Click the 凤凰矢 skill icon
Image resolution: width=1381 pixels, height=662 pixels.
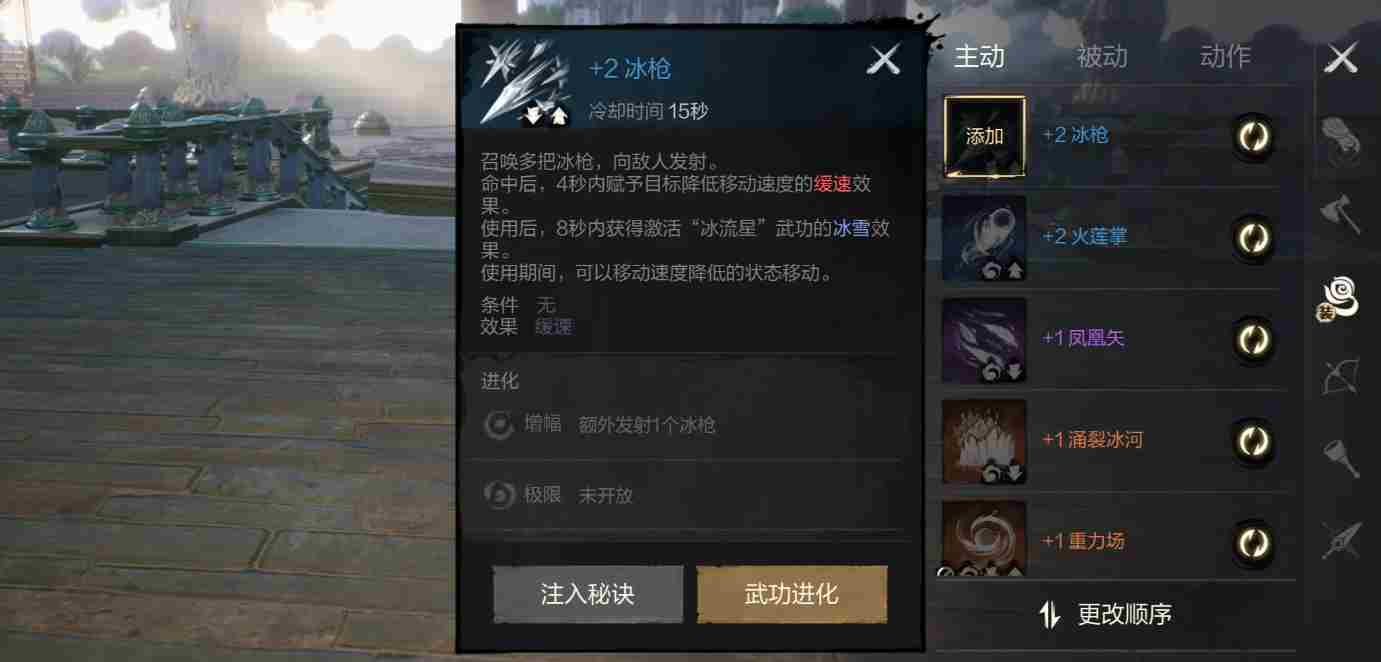985,340
